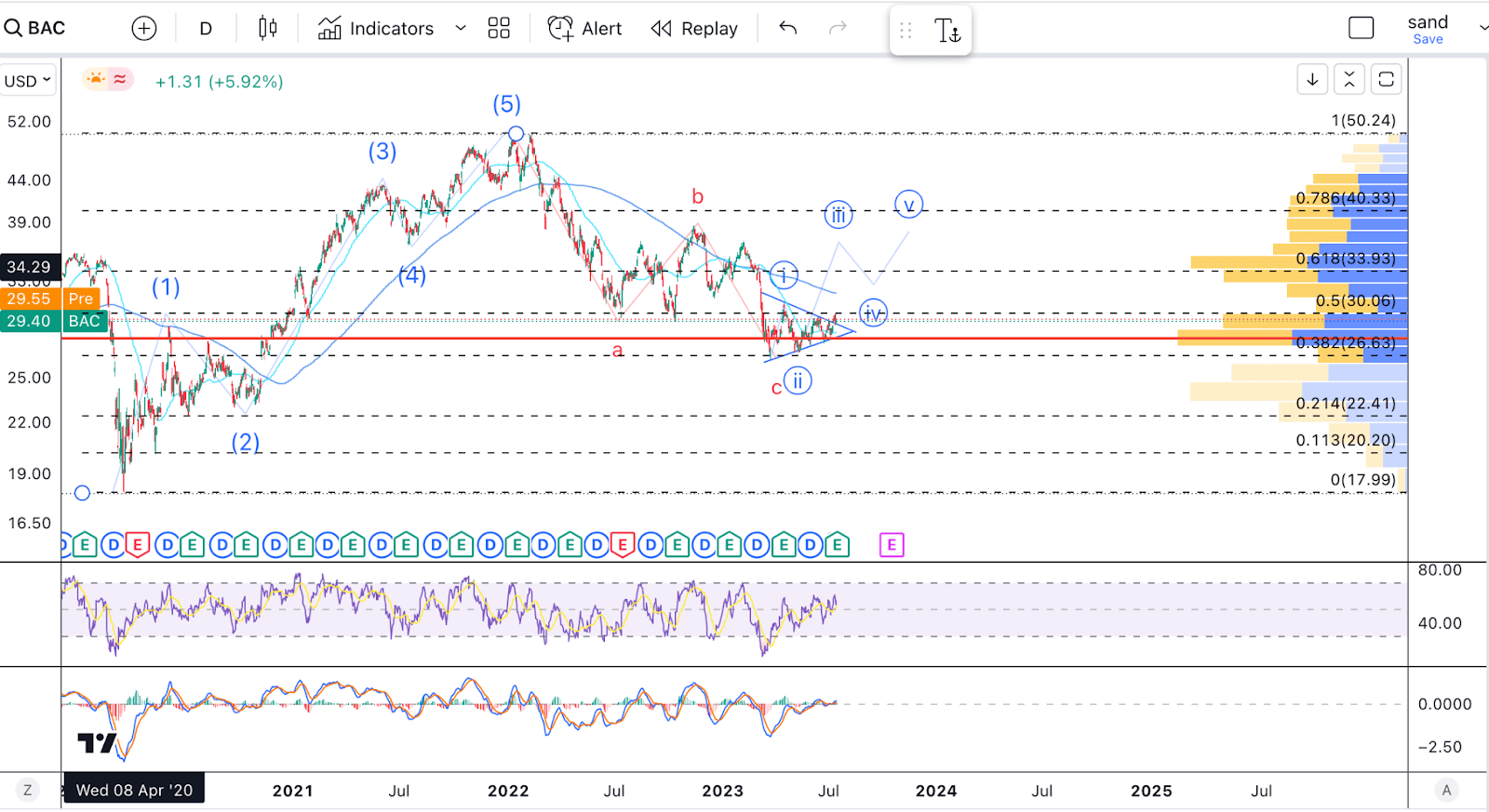This screenshot has height=812, width=1489.
Task: Undo last chart action
Action: point(788,29)
